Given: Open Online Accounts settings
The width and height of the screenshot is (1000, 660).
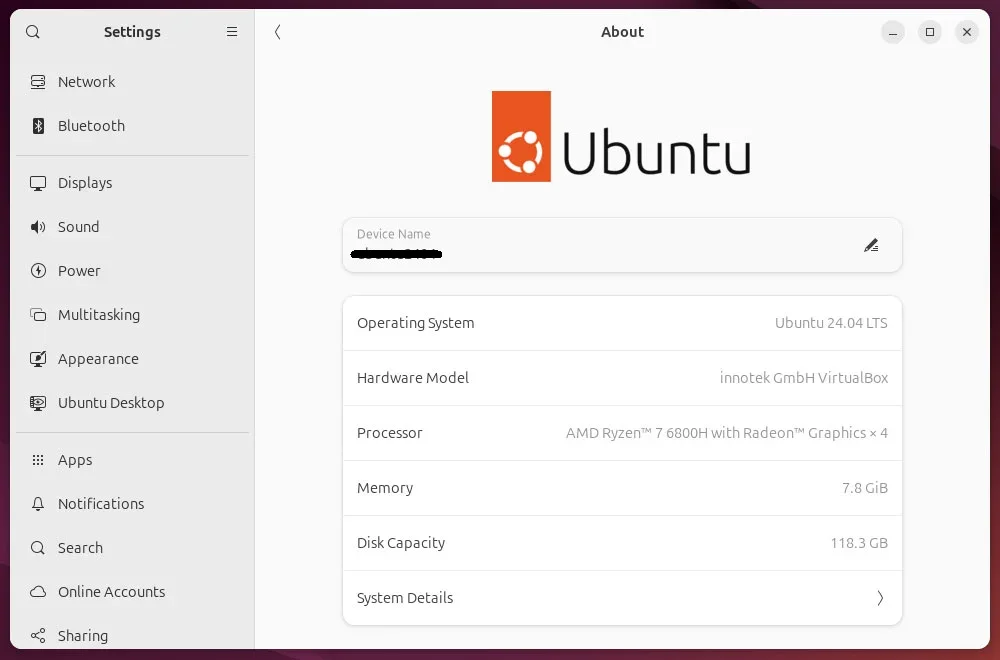Looking at the screenshot, I should tap(132, 592).
